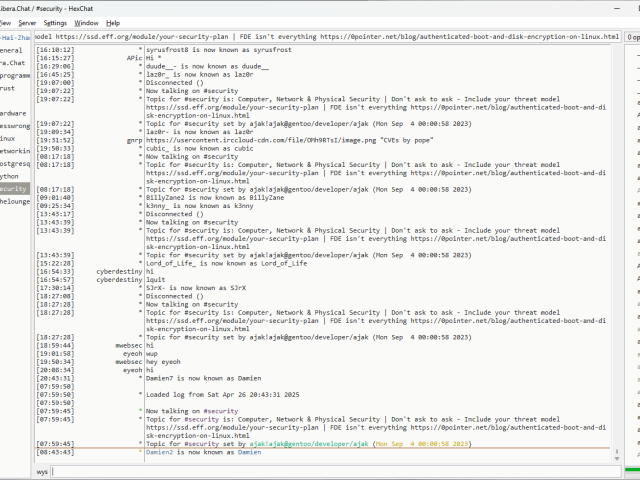Open the Help menu
Screen dimensions: 640x480
pyautogui.click(x=113, y=22)
